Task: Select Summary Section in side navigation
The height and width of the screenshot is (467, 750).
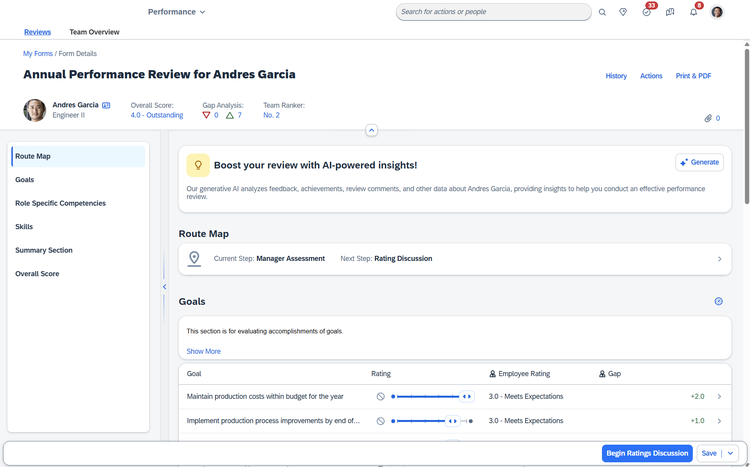Action: (x=78, y=250)
